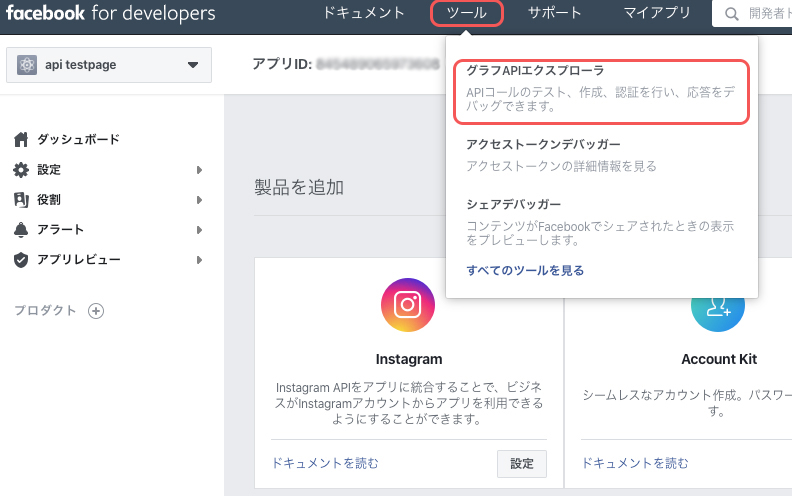The height and width of the screenshot is (496, 792).
Task: Click the search magnifier icon
Action: (731, 14)
